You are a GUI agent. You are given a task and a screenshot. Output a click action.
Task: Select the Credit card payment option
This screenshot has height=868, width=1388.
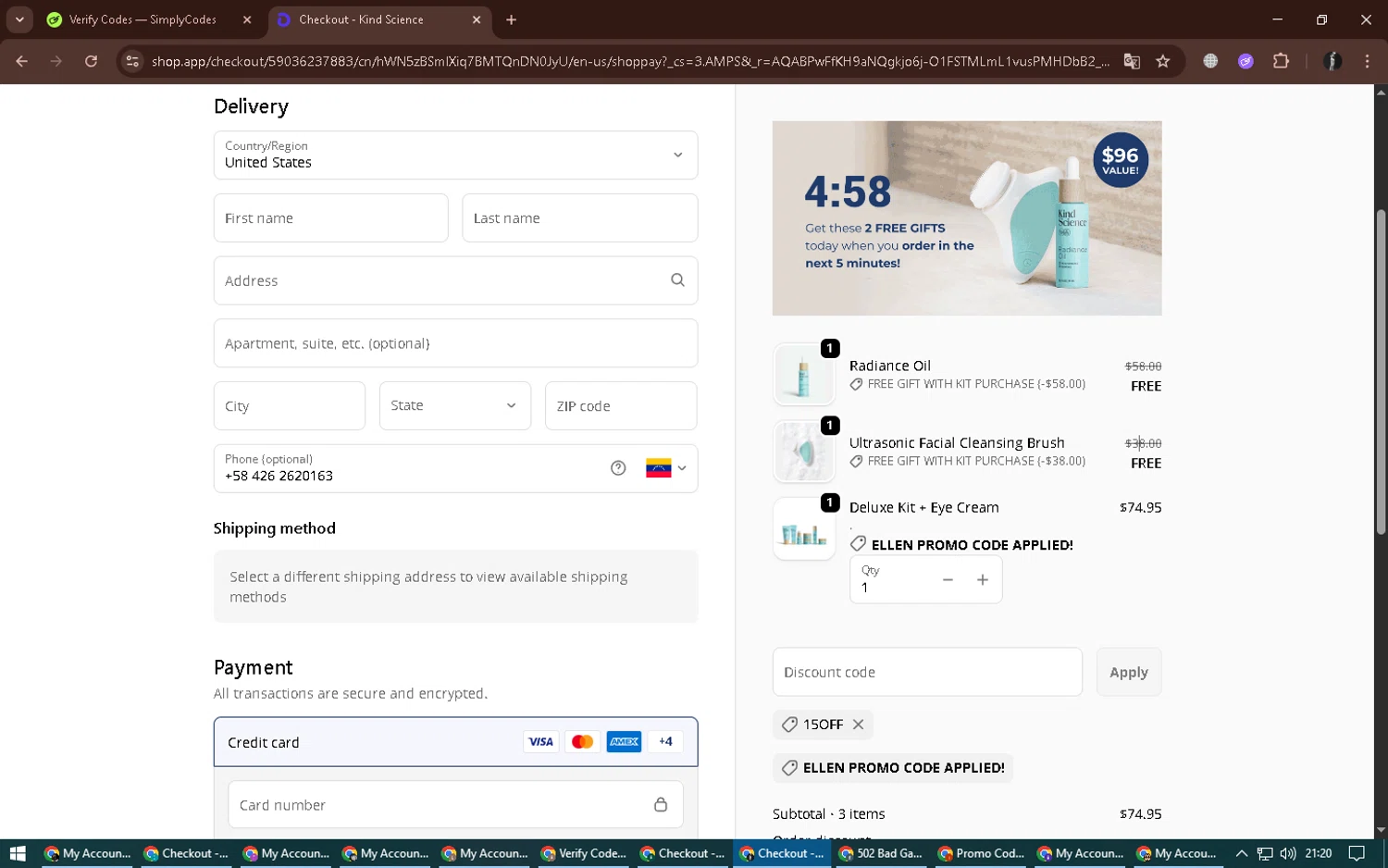tap(455, 742)
